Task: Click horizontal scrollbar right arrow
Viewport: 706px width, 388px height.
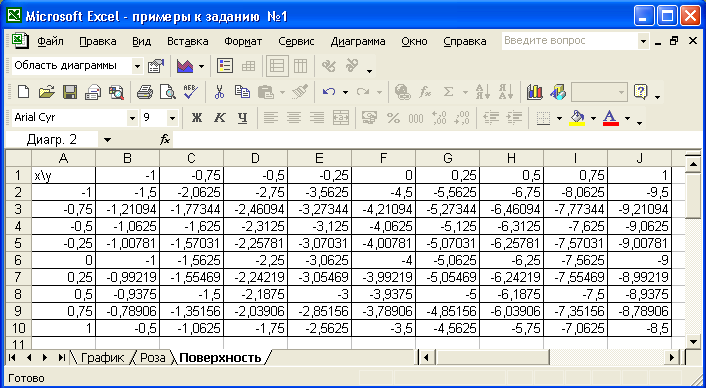Action: click(672, 358)
